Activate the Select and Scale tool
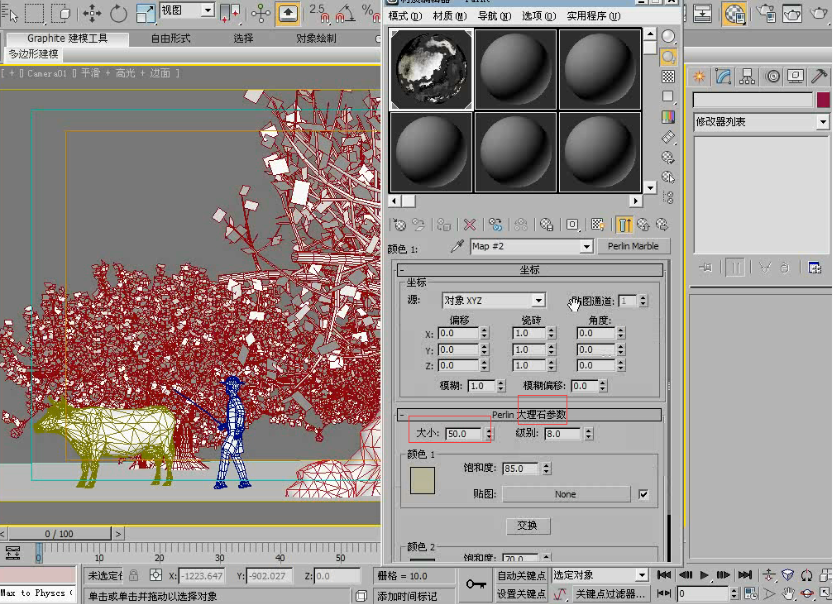 tap(145, 13)
